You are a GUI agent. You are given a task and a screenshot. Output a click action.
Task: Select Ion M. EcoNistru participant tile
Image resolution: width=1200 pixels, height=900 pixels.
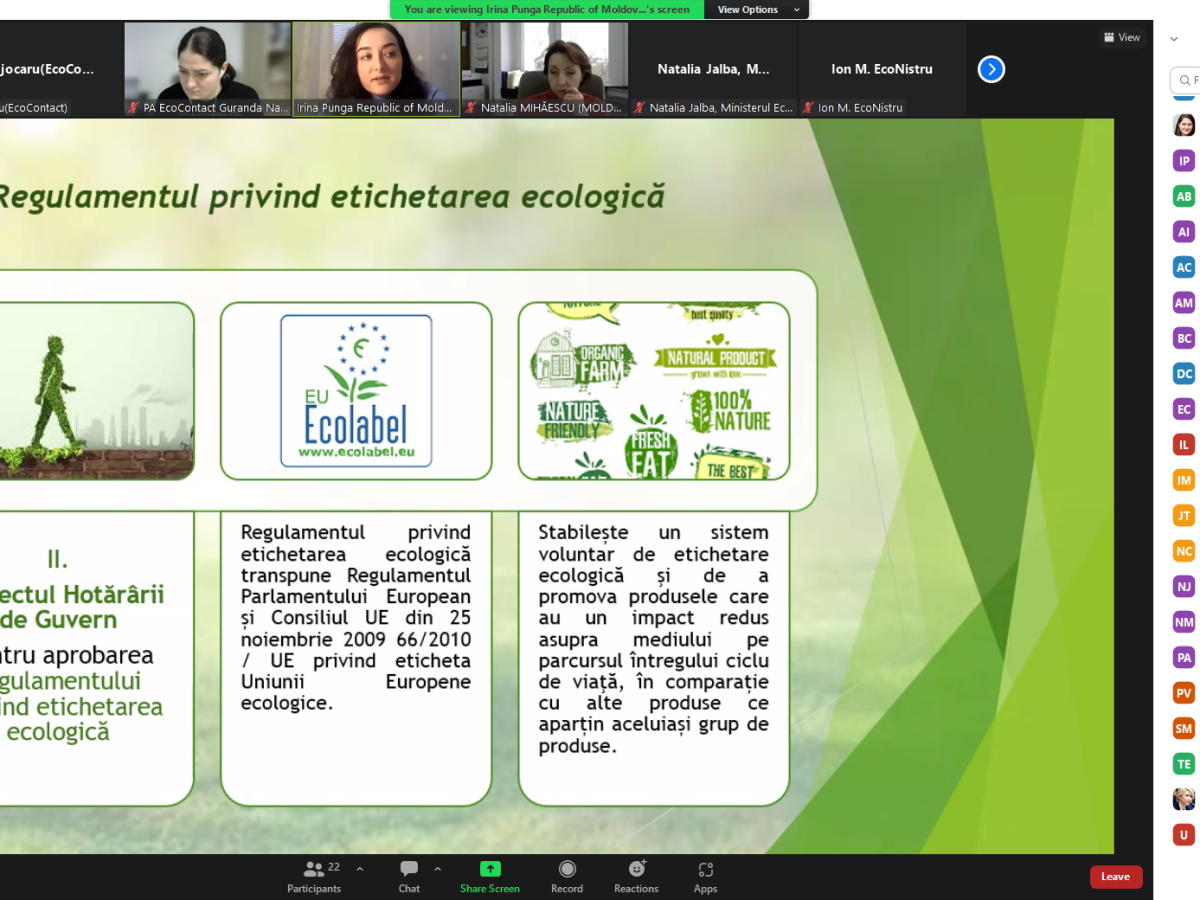point(882,70)
